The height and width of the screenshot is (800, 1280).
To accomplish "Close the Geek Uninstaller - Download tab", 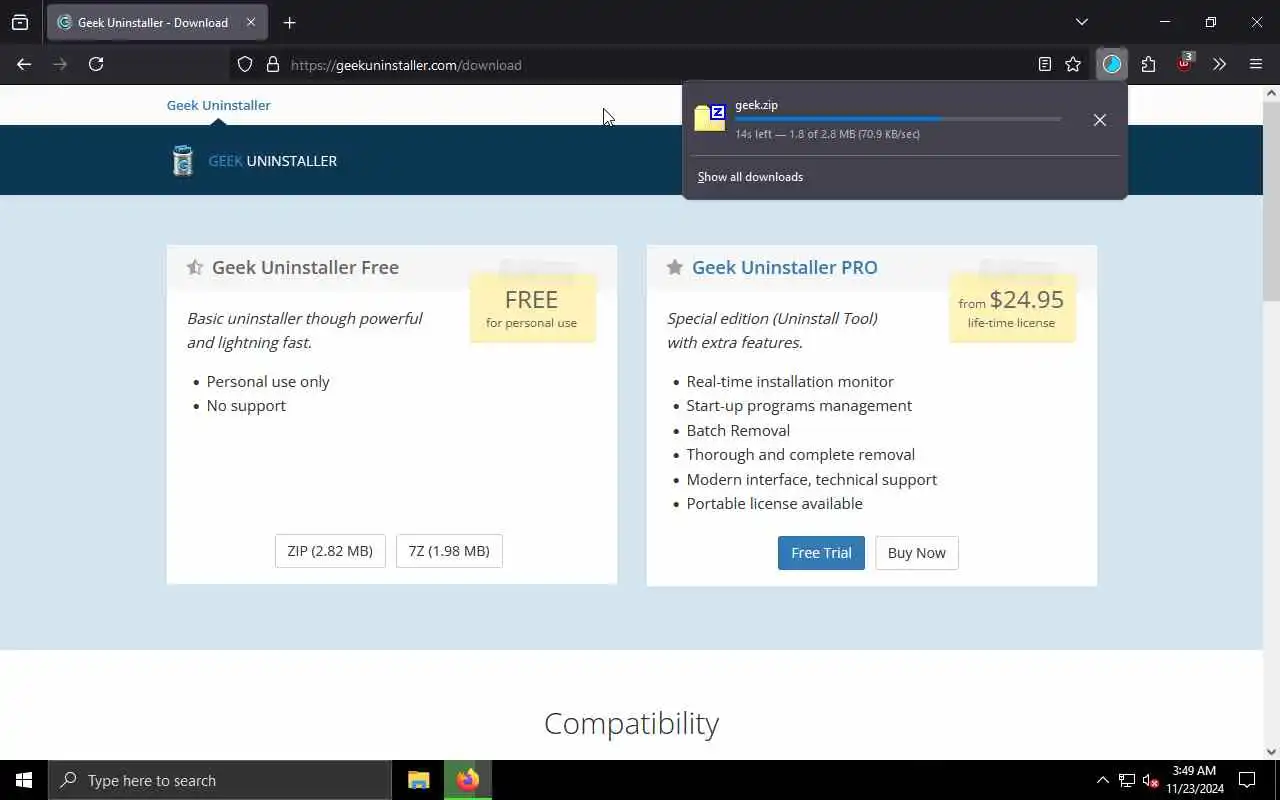I will (251, 22).
